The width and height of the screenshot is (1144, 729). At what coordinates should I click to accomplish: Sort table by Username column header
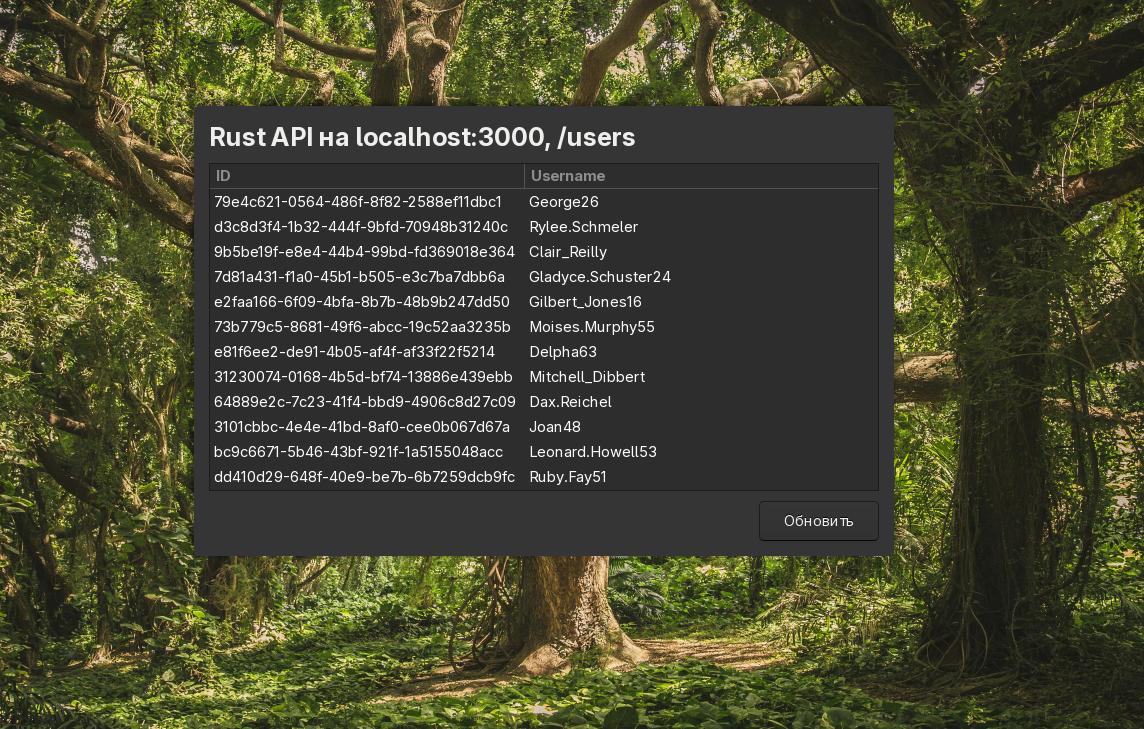tap(701, 176)
